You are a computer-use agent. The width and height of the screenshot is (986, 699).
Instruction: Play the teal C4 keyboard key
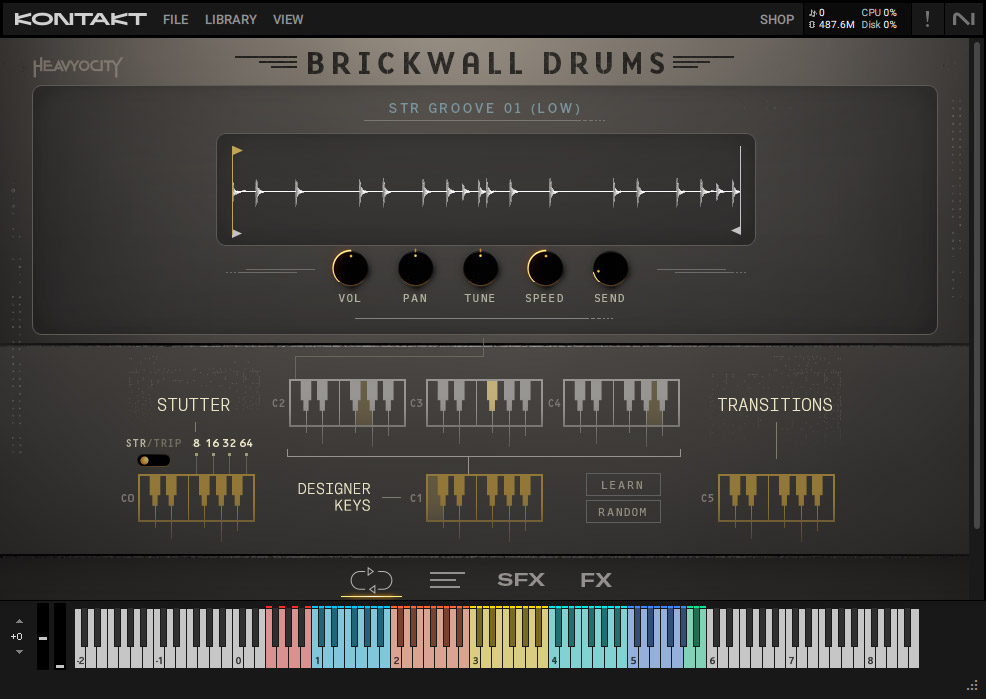pos(554,658)
